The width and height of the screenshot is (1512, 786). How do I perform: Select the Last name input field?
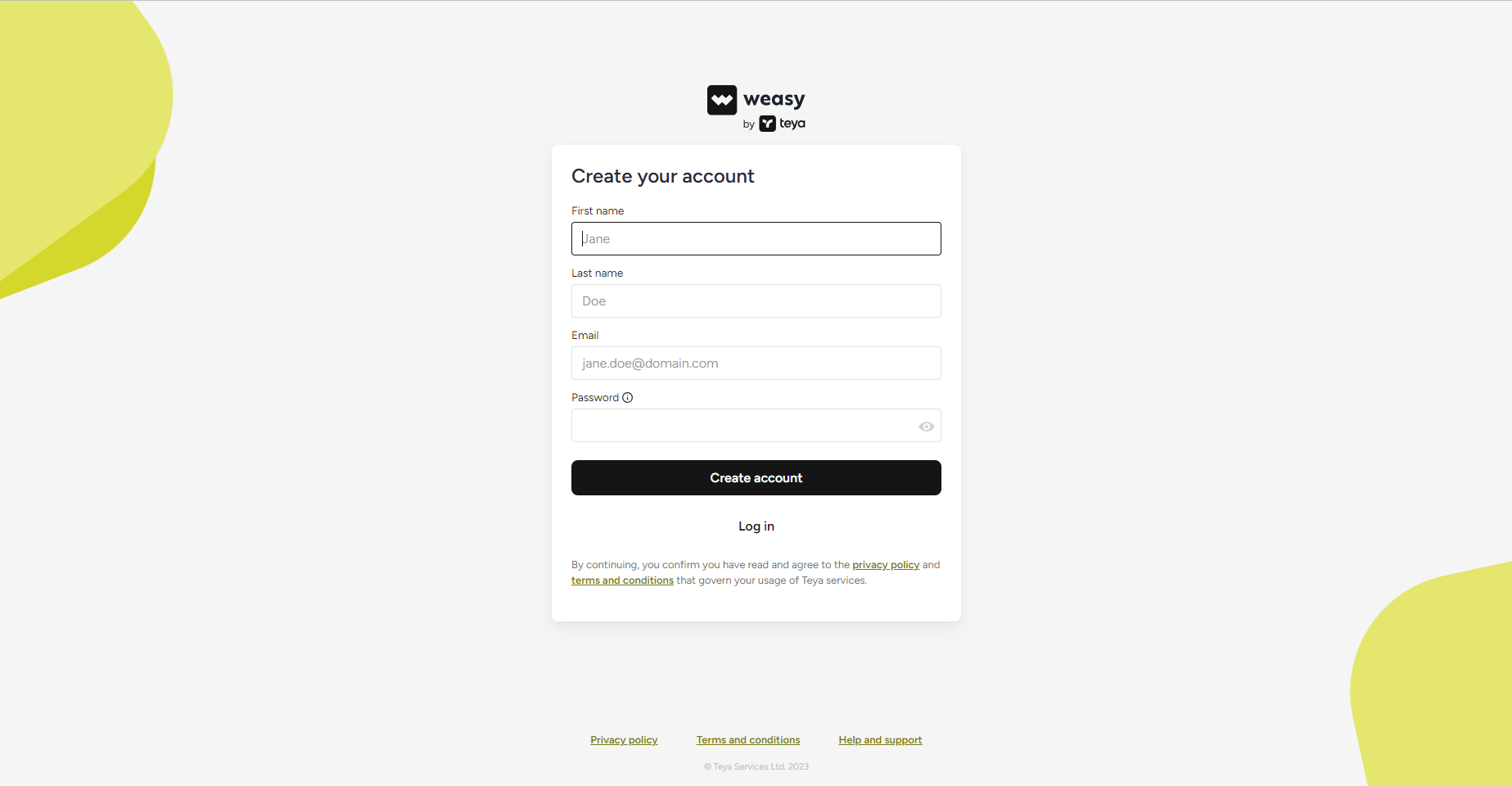point(756,301)
